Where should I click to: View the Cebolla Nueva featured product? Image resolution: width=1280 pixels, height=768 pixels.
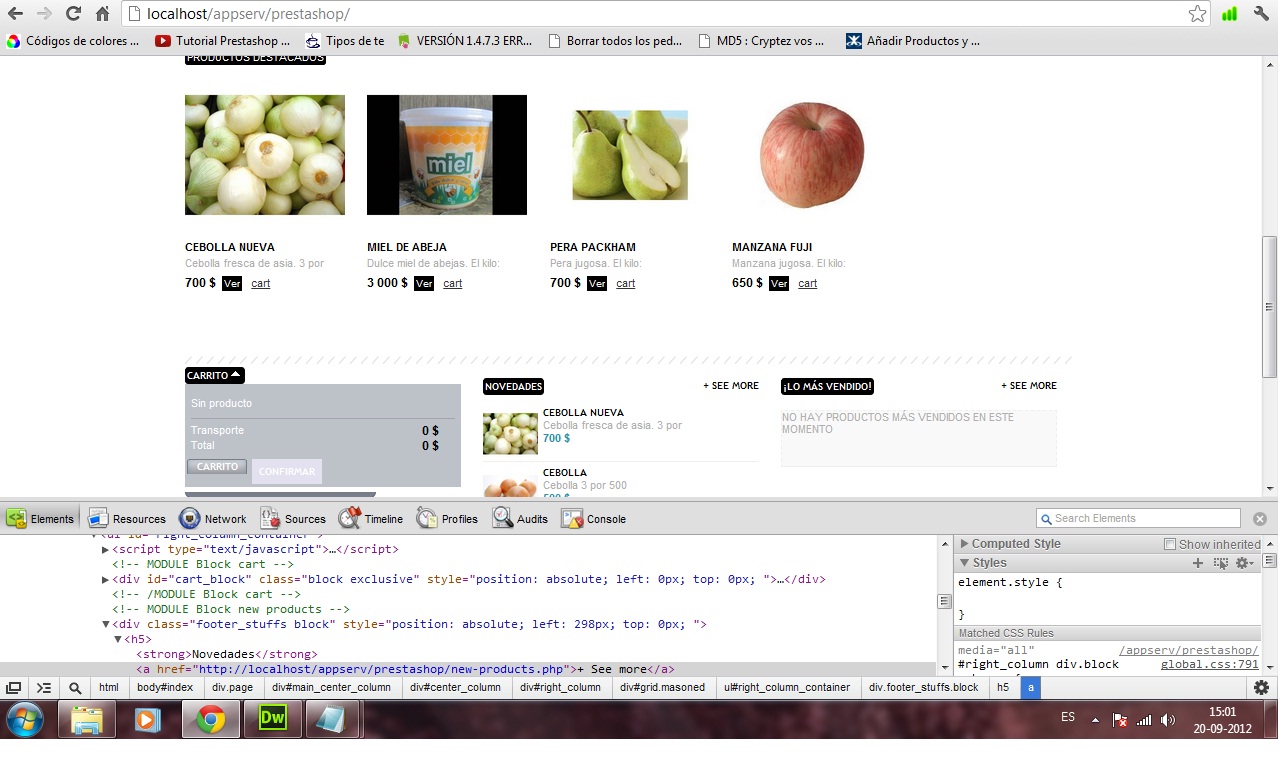[232, 283]
